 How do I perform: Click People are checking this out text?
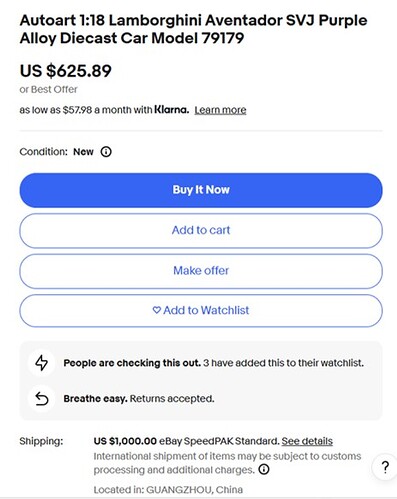(x=132, y=363)
